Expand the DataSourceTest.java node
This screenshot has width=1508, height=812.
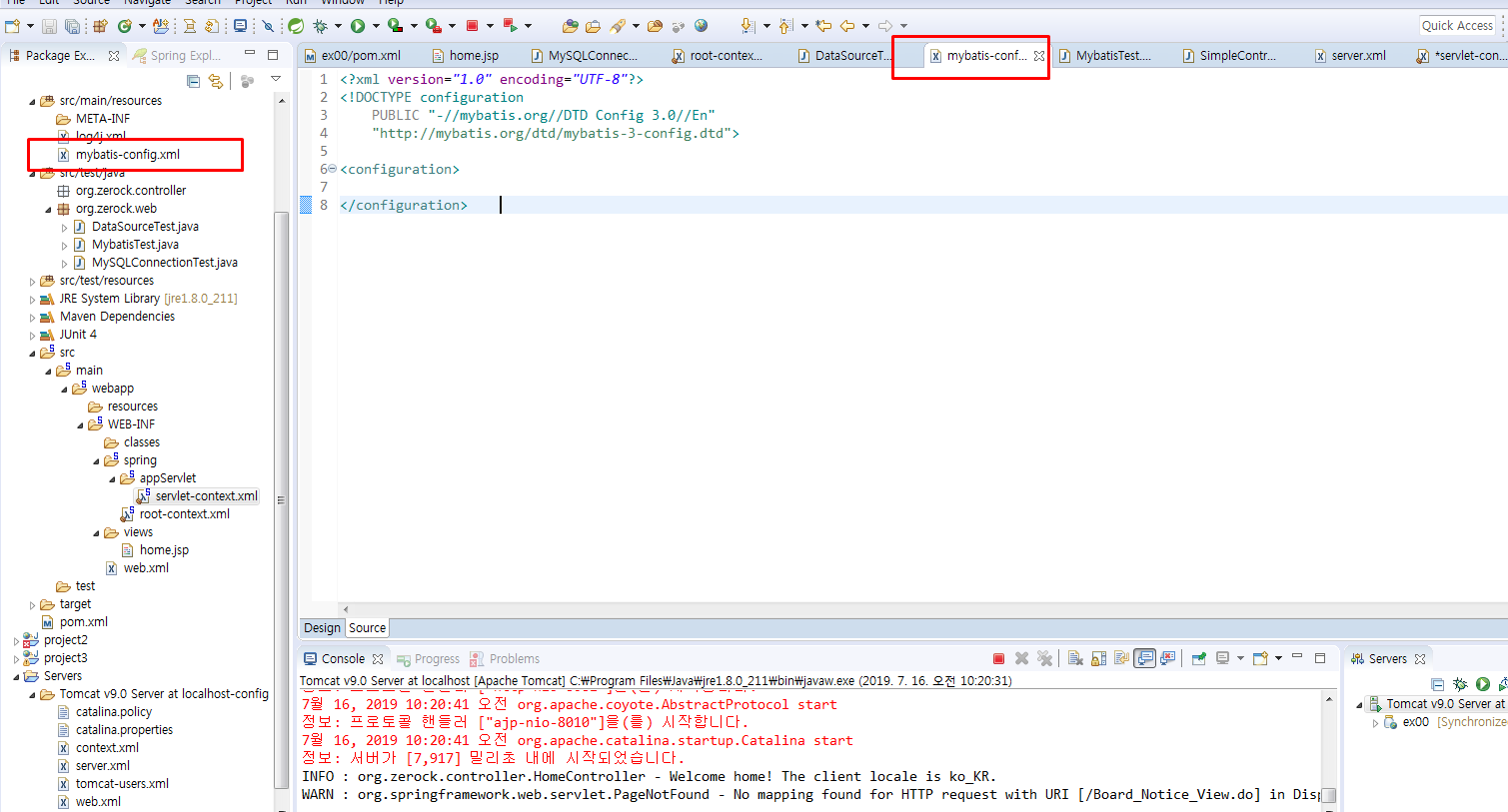pos(65,227)
